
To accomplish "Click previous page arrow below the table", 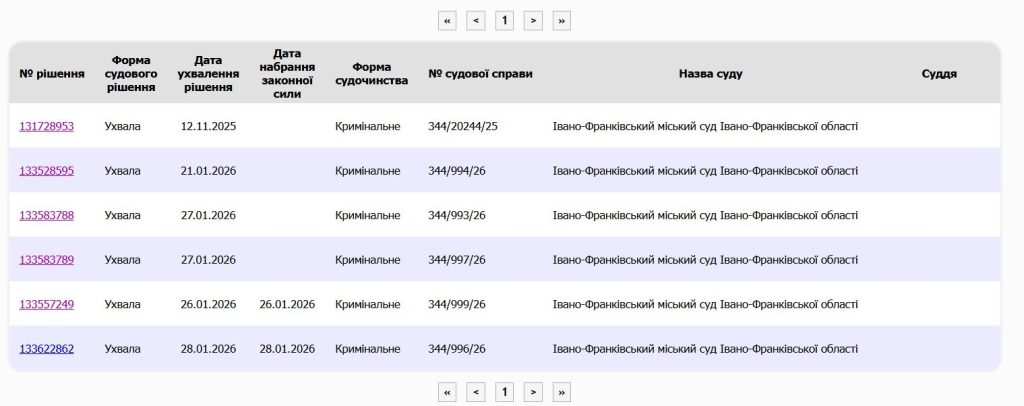I will tap(476, 392).
